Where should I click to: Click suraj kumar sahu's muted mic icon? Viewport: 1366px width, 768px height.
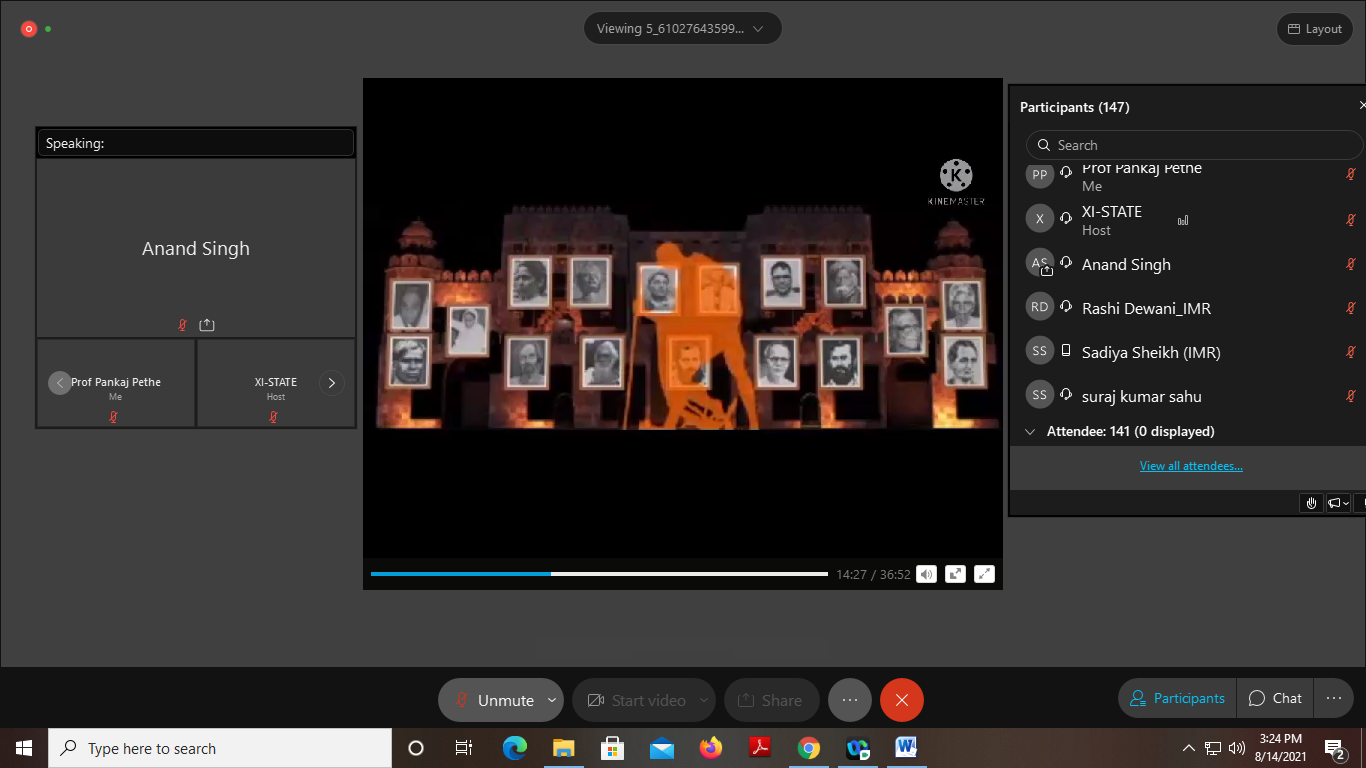point(1351,396)
